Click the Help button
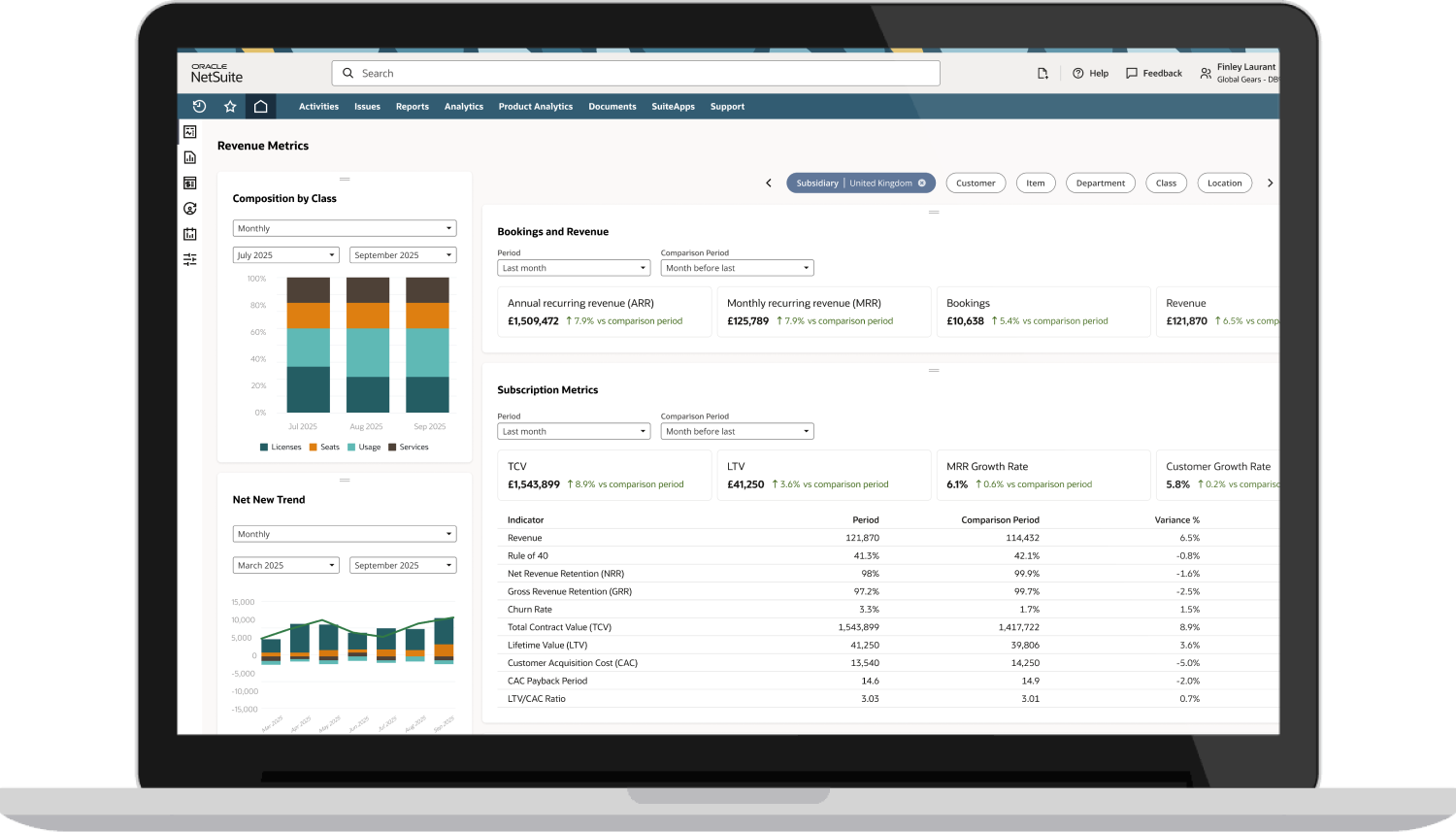The height and width of the screenshot is (832, 1456). 1090,74
